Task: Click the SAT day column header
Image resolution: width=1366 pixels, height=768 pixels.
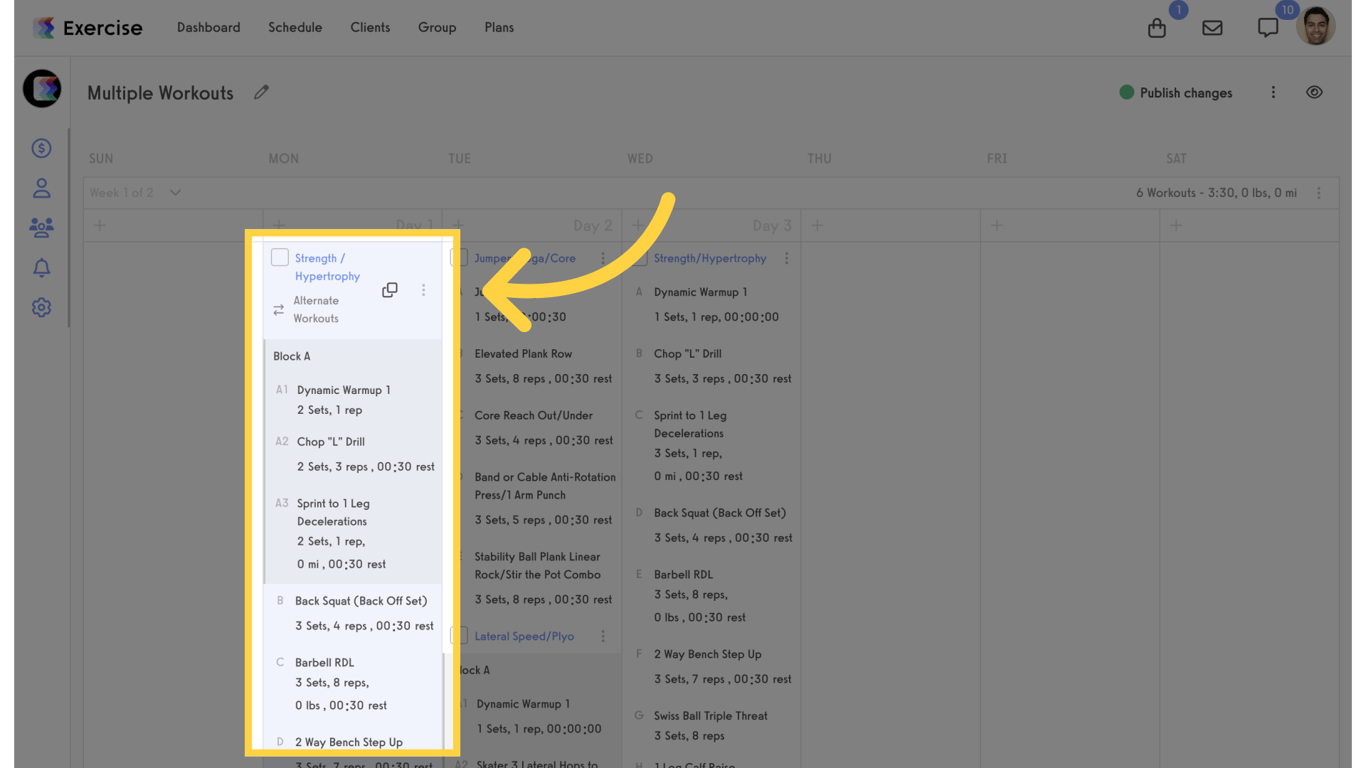Action: pyautogui.click(x=1176, y=159)
